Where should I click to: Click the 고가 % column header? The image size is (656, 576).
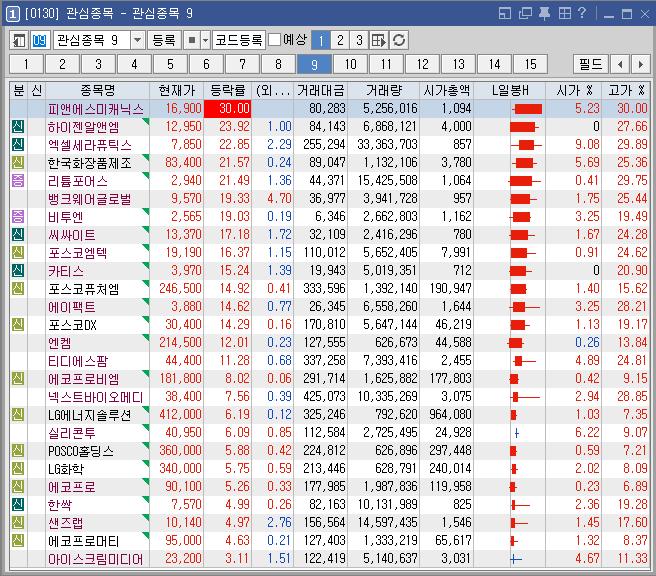pyautogui.click(x=626, y=90)
